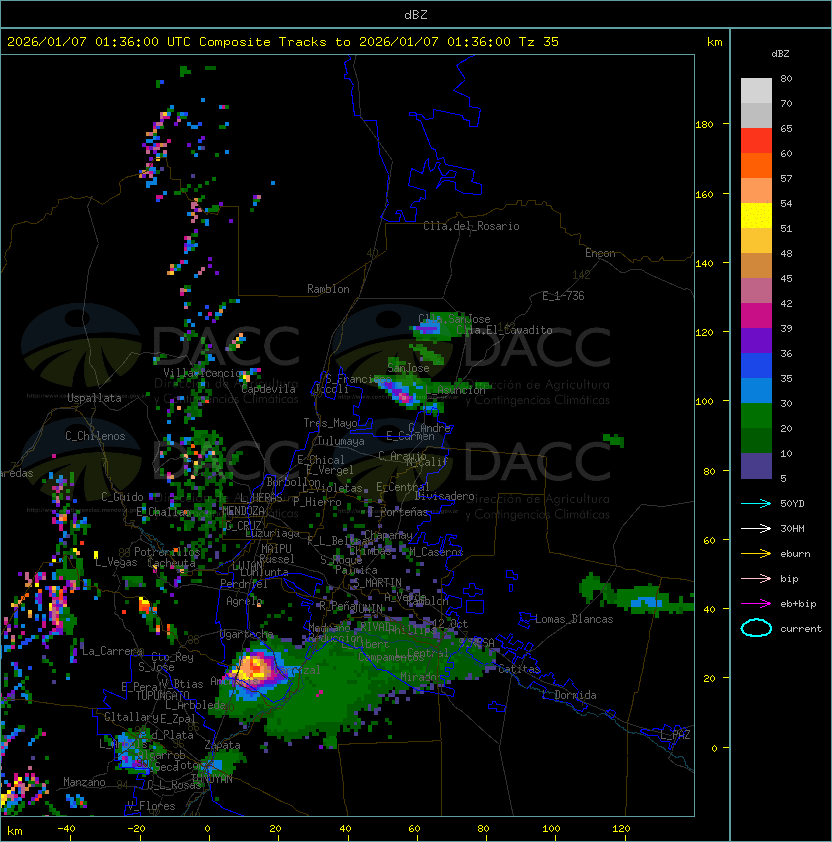The image size is (832, 842).
Task: Click the '57' dBZ legend value
Action: click(786, 178)
